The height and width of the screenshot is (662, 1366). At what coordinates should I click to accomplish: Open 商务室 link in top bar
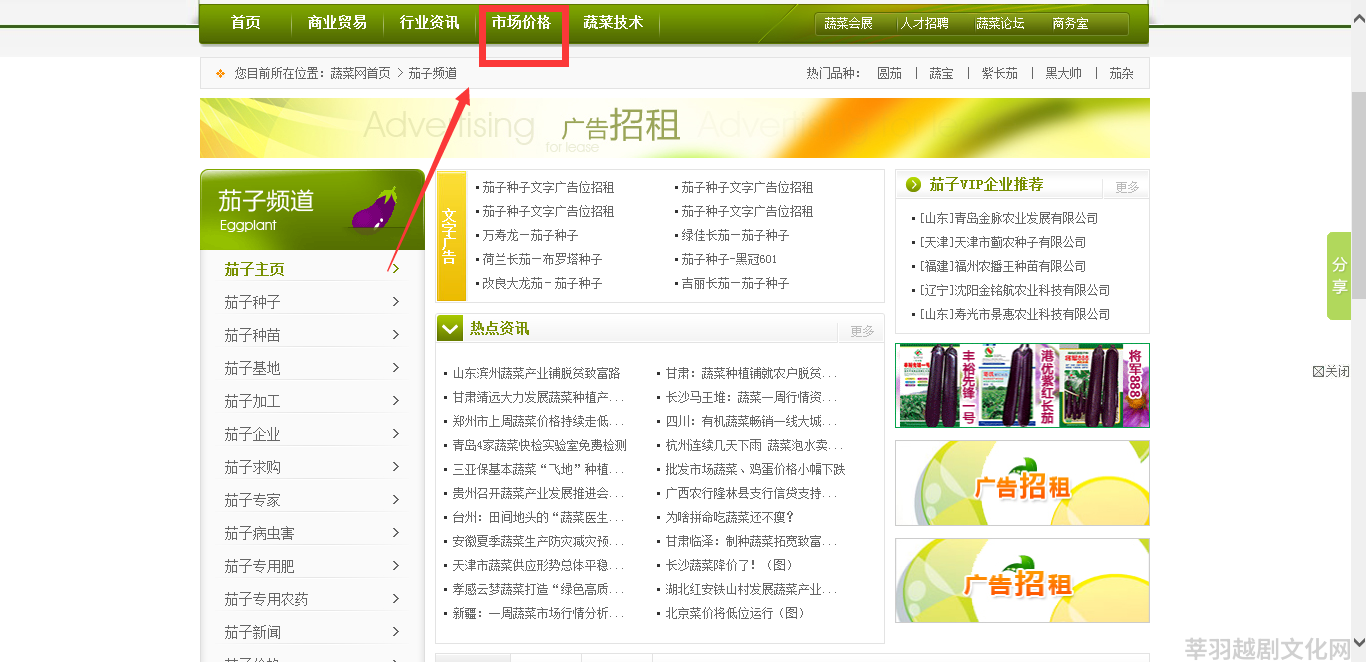1070,23
